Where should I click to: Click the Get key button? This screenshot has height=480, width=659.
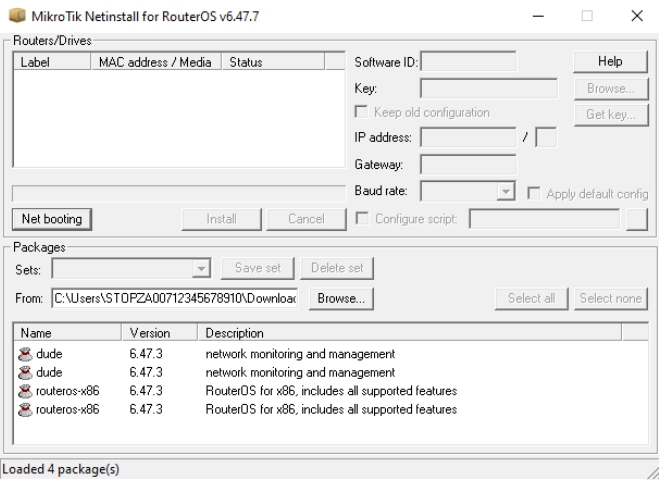tap(611, 114)
